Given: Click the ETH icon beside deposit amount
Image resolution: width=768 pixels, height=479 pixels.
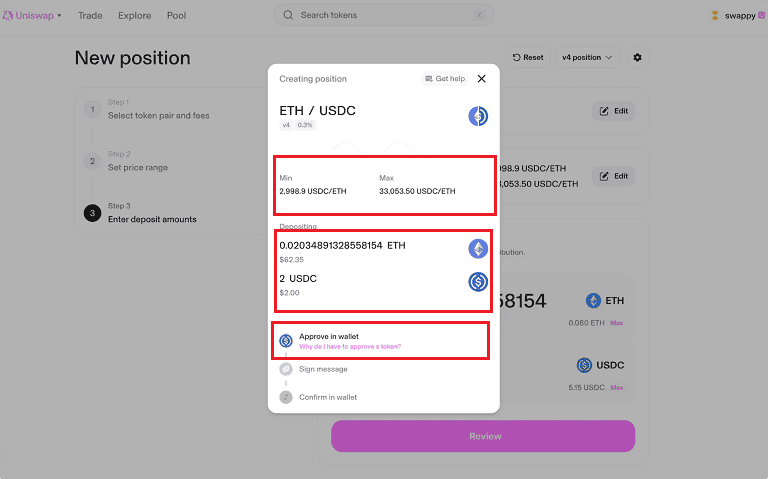Looking at the screenshot, I should [x=478, y=249].
